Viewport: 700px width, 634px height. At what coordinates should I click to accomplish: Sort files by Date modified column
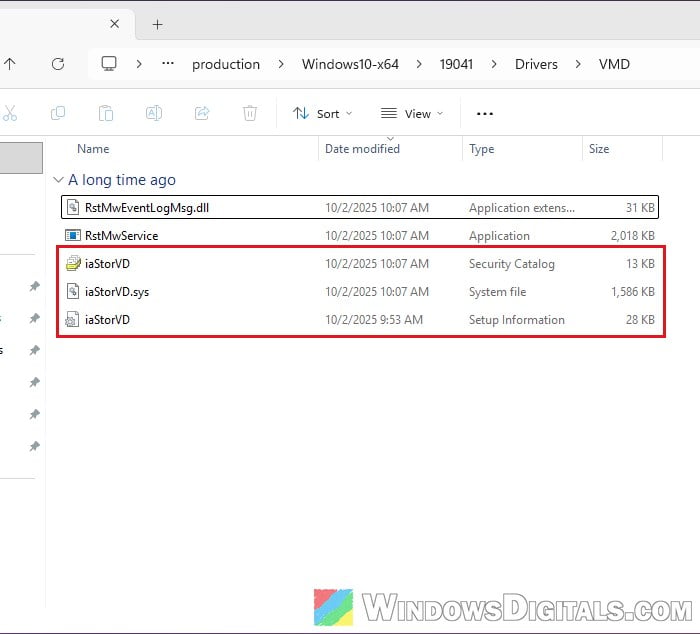click(x=362, y=149)
